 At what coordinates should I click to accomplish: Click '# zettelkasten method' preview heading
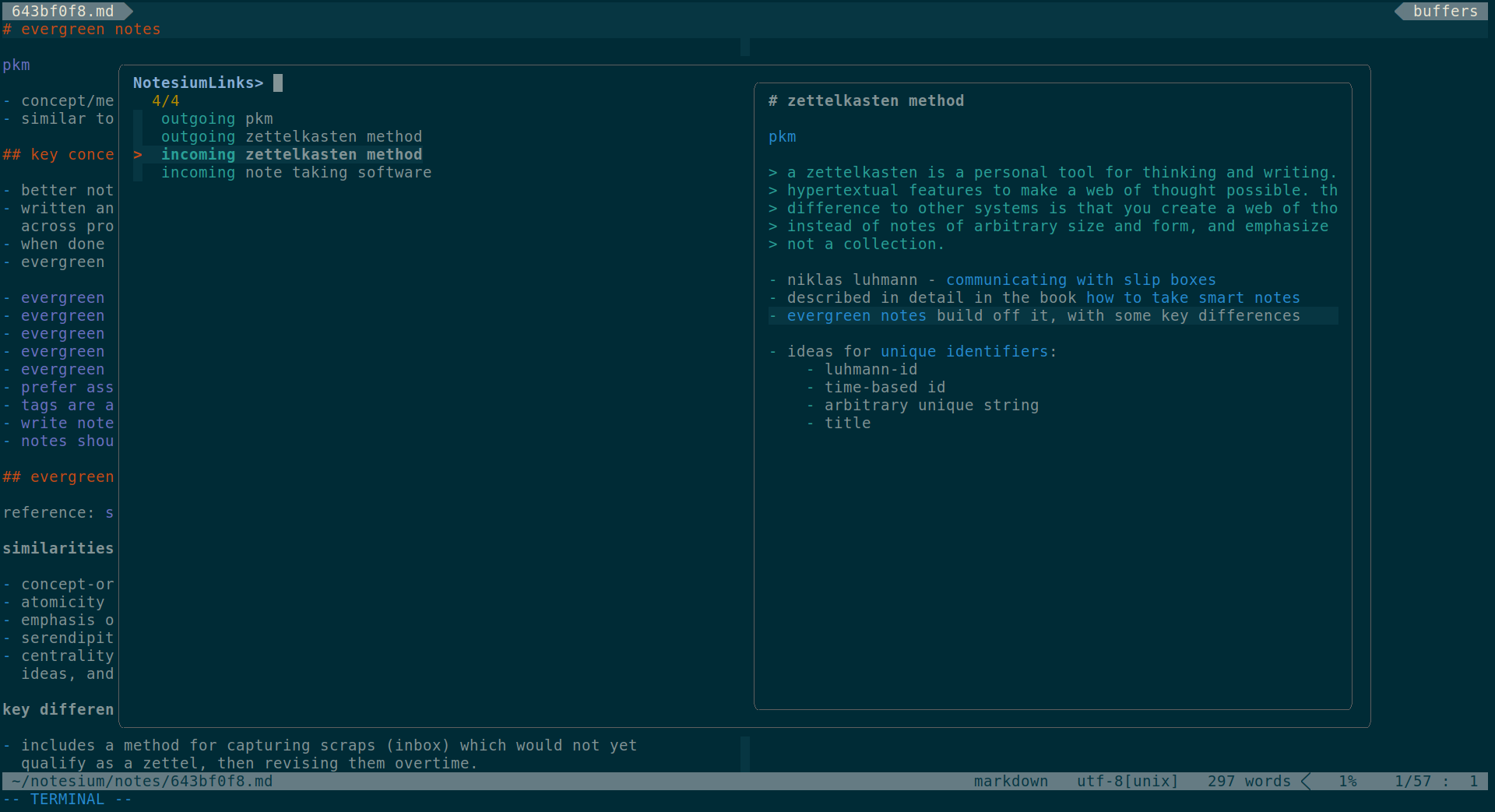point(866,100)
